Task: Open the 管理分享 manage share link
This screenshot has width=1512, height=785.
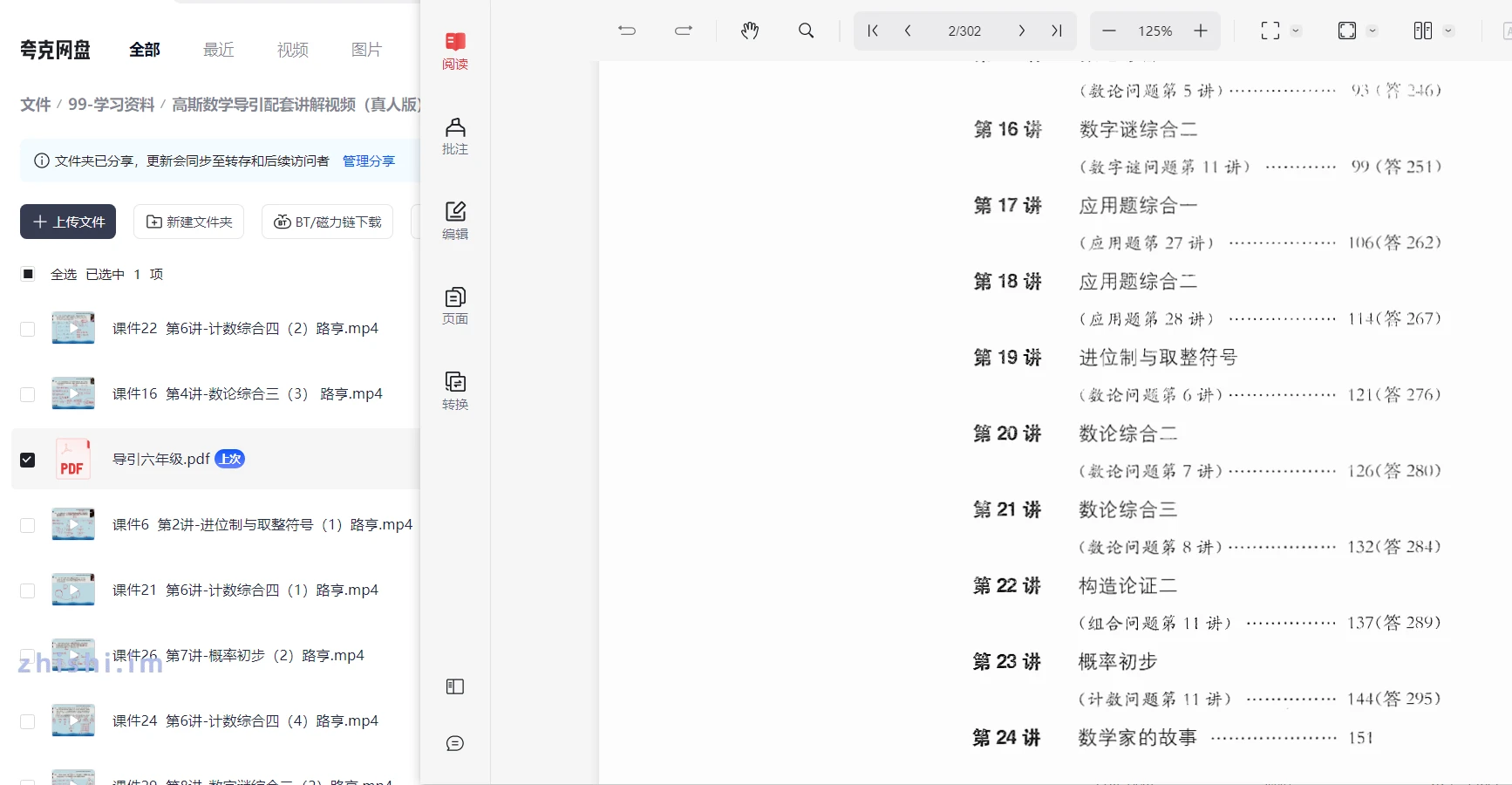Action: [x=369, y=160]
